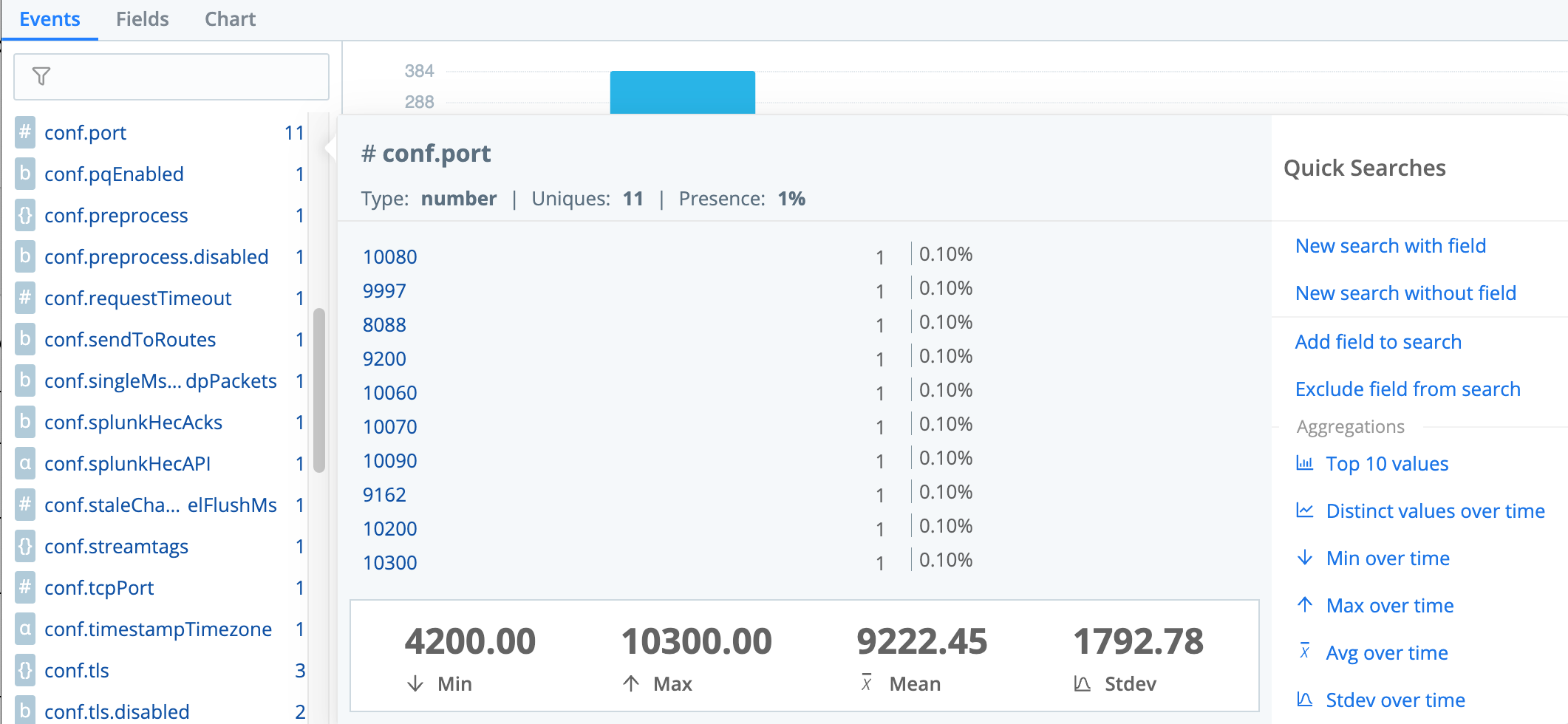Click the string type icon next to conf.splunkHecAPI
The width and height of the screenshot is (1568, 724).
tap(25, 463)
